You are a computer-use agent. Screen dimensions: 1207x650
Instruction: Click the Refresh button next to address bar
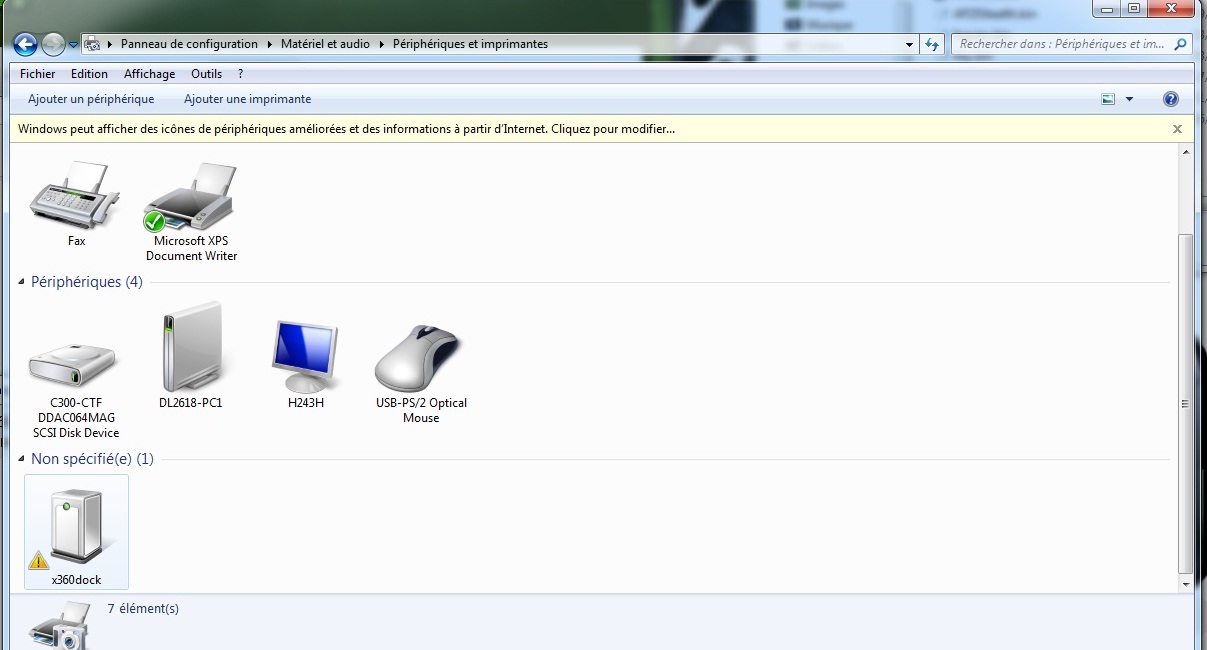[x=932, y=44]
